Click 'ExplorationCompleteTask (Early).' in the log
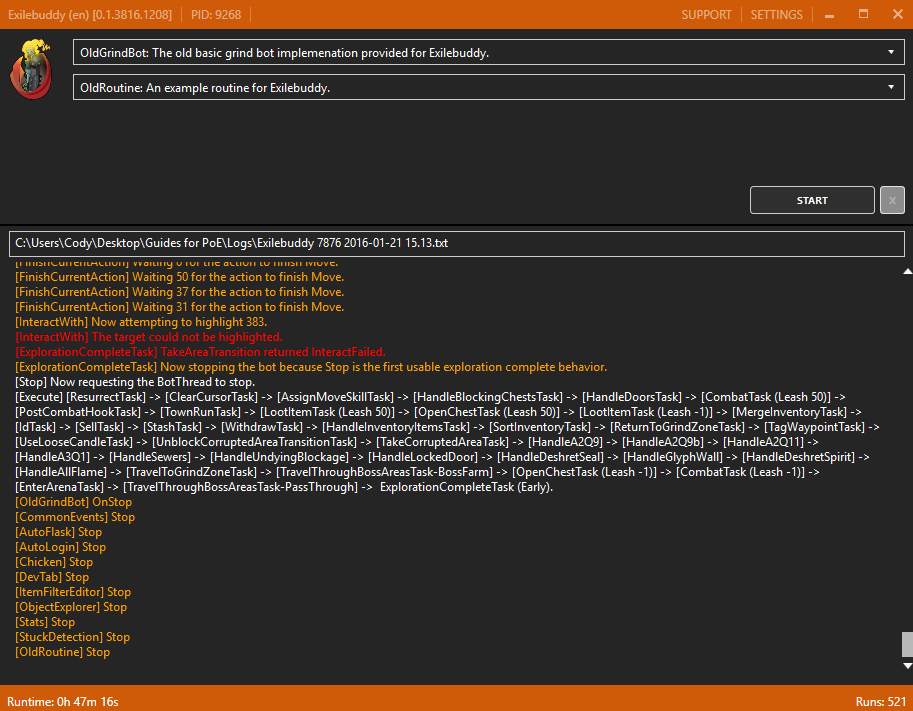 466,487
